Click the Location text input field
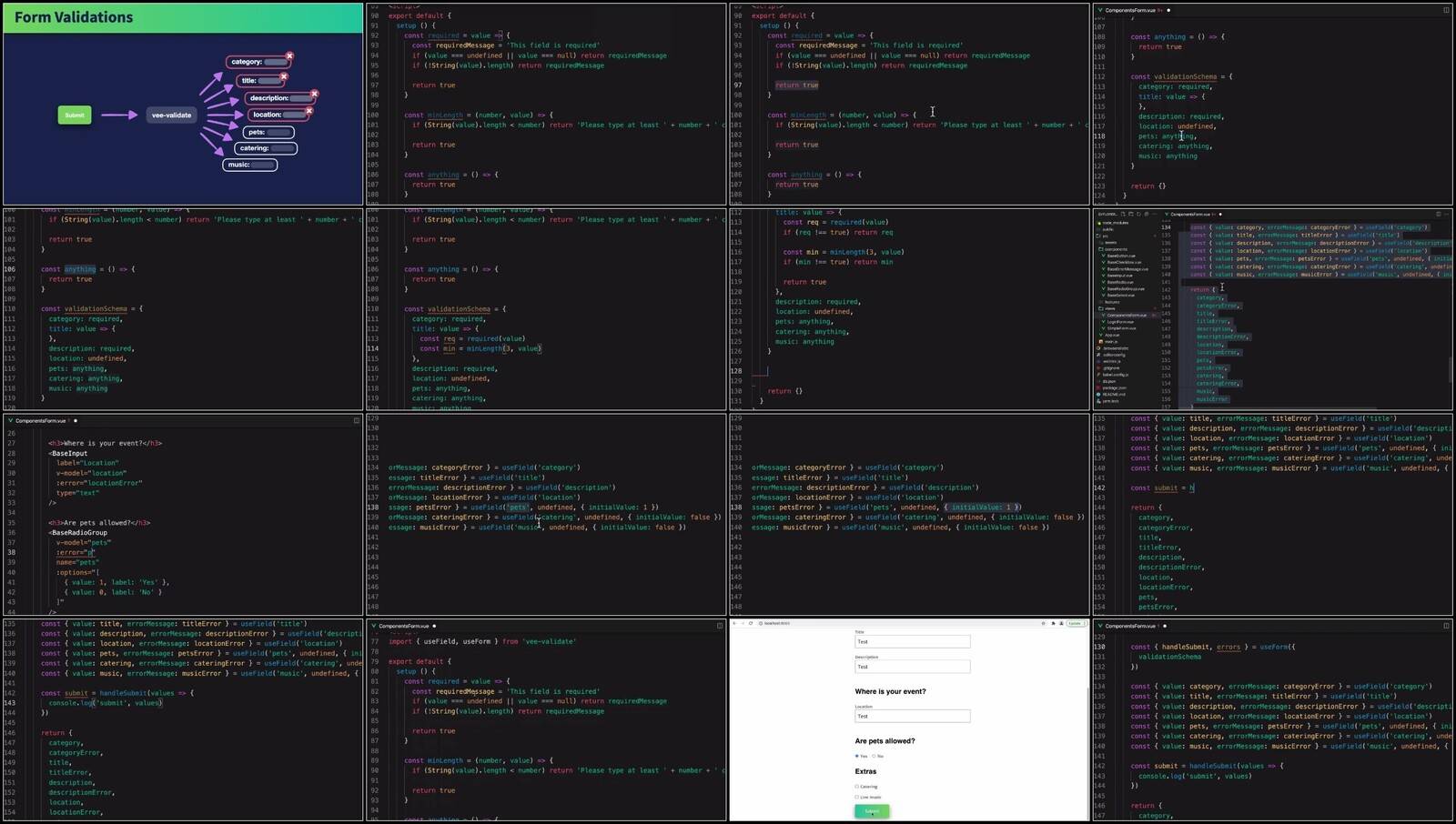Screen dimensions: 1456x824 click(912, 717)
